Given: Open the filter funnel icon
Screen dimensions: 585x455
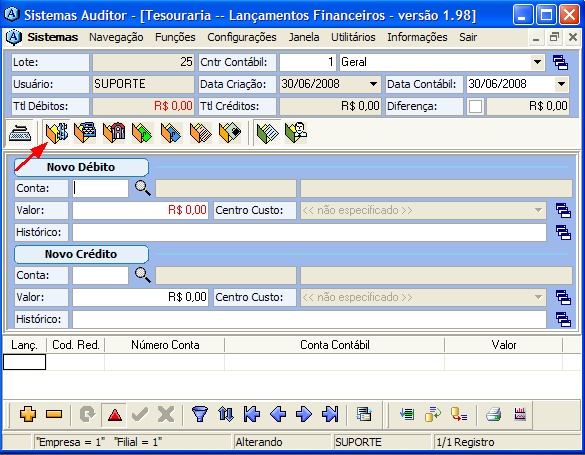Looking at the screenshot, I should click(x=200, y=414).
